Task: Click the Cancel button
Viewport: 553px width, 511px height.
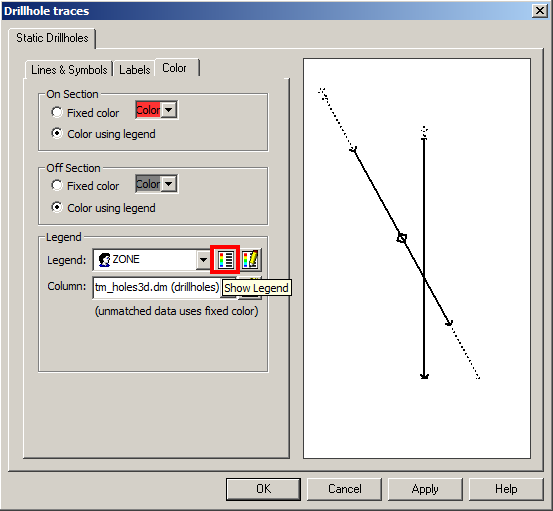Action: pyautogui.click(x=345, y=489)
